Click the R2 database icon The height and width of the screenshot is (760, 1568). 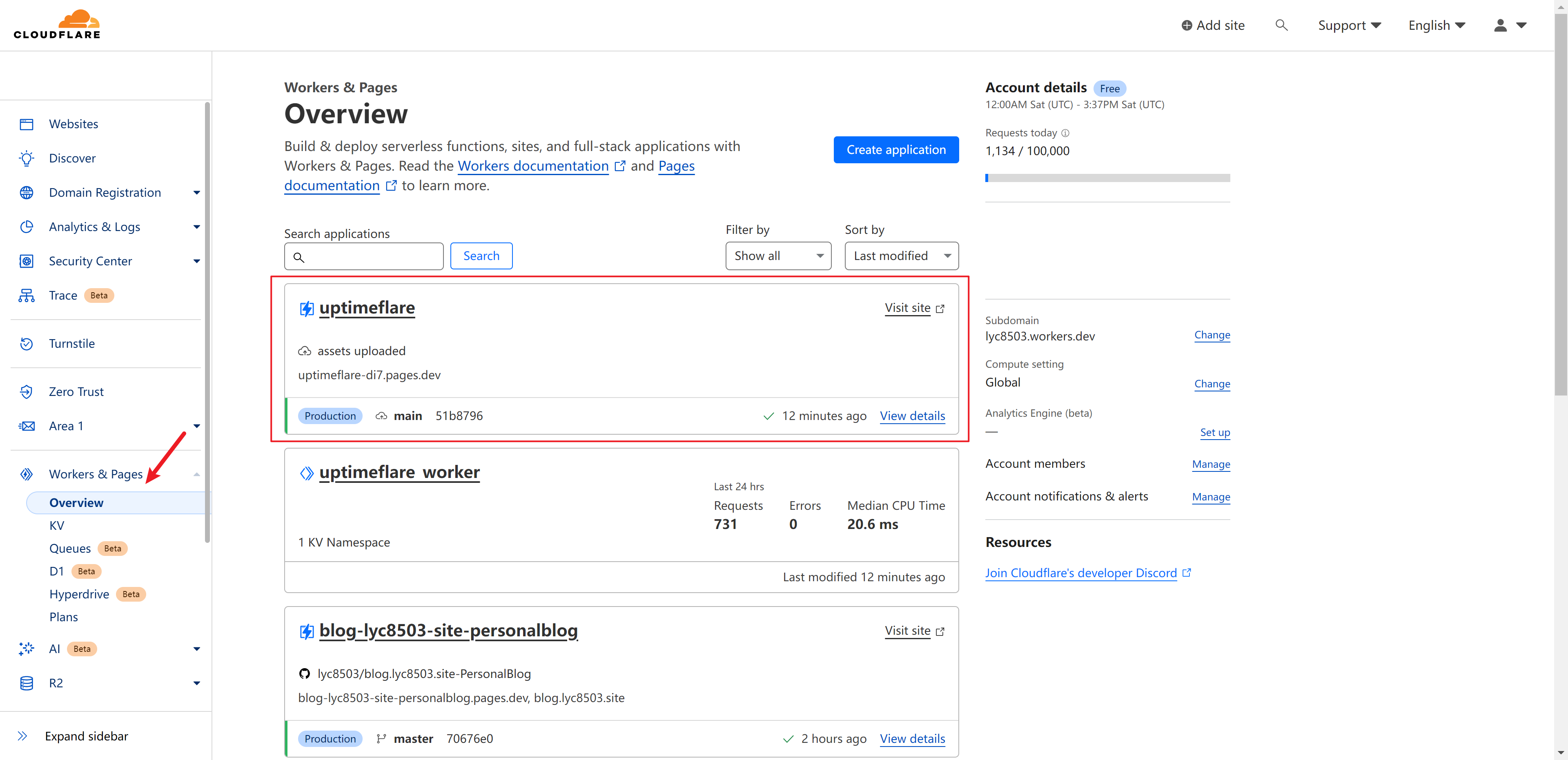[26, 683]
